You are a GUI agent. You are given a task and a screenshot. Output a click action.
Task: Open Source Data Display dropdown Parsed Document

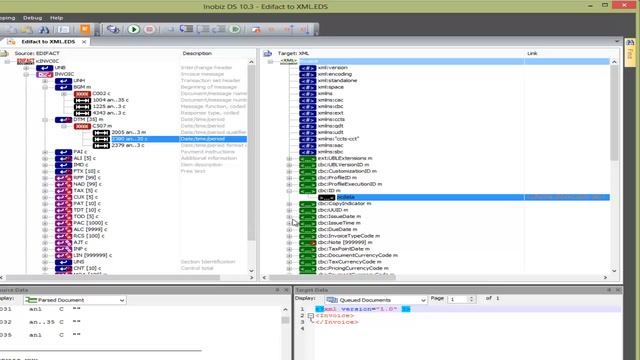click(74, 300)
